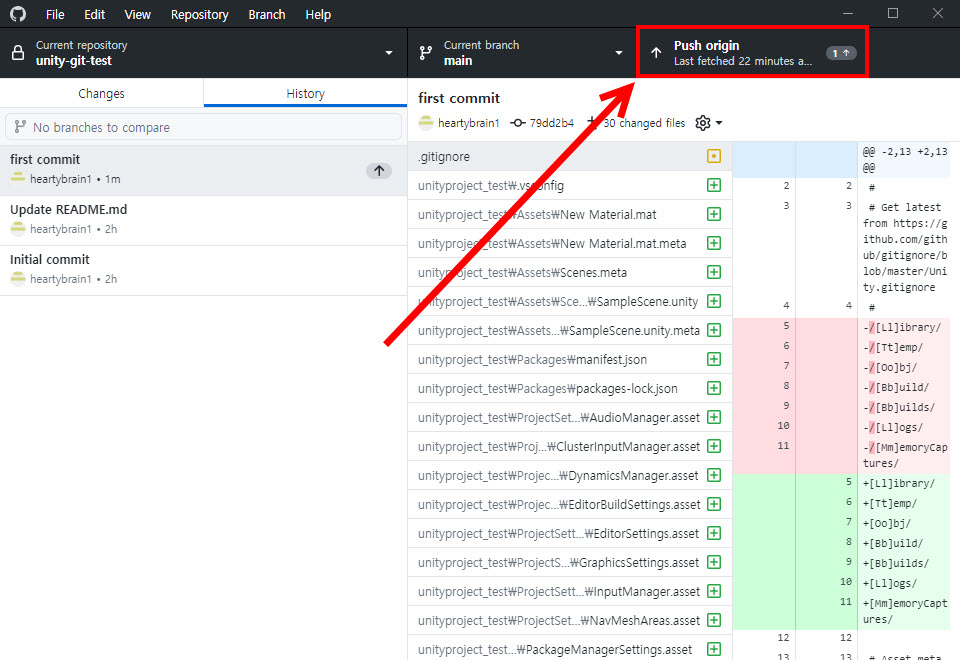
Task: Click the commit hash 79dd2b4
Action: [552, 123]
